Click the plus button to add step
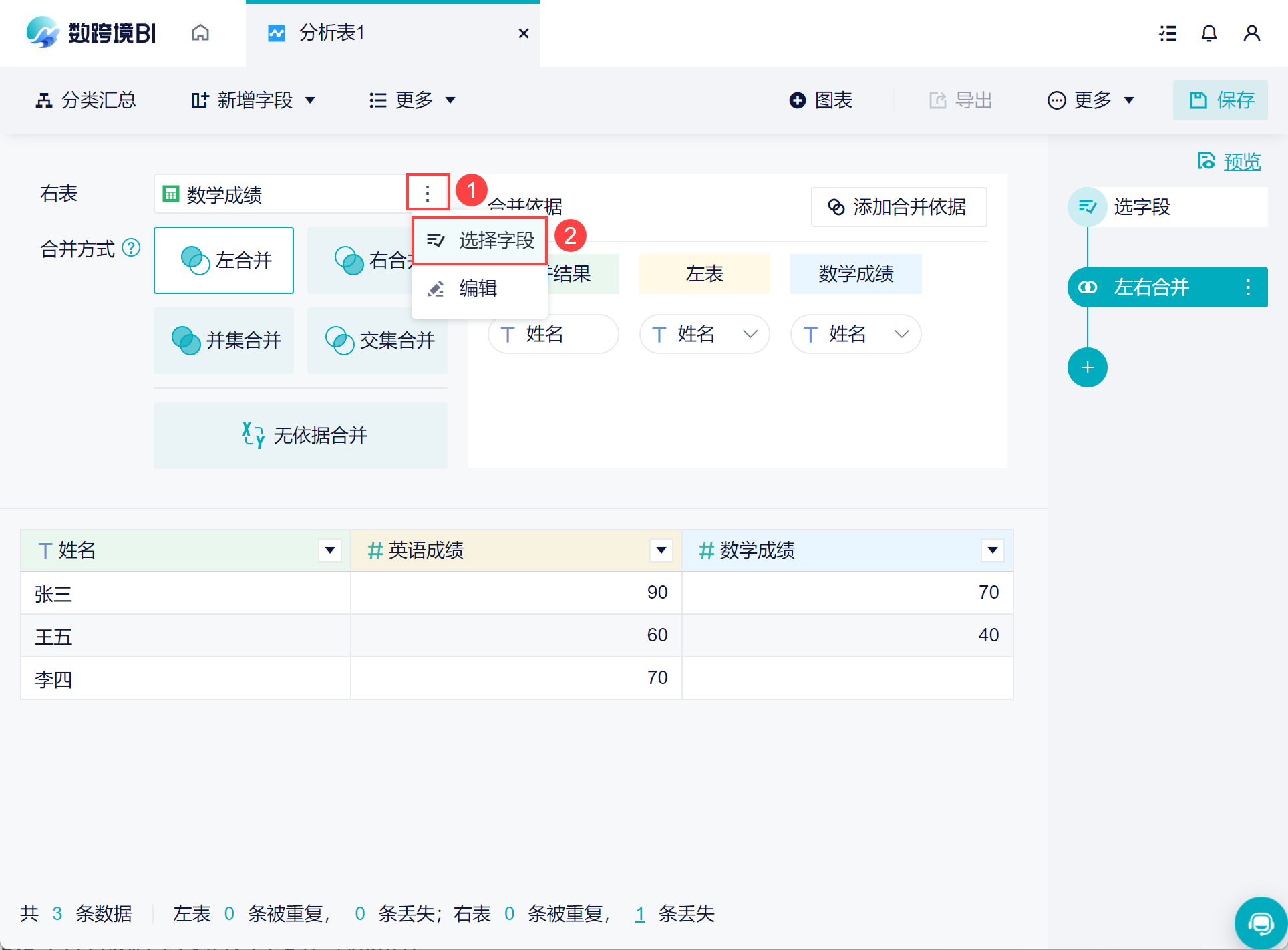This screenshot has width=1288, height=950. pos(1087,367)
